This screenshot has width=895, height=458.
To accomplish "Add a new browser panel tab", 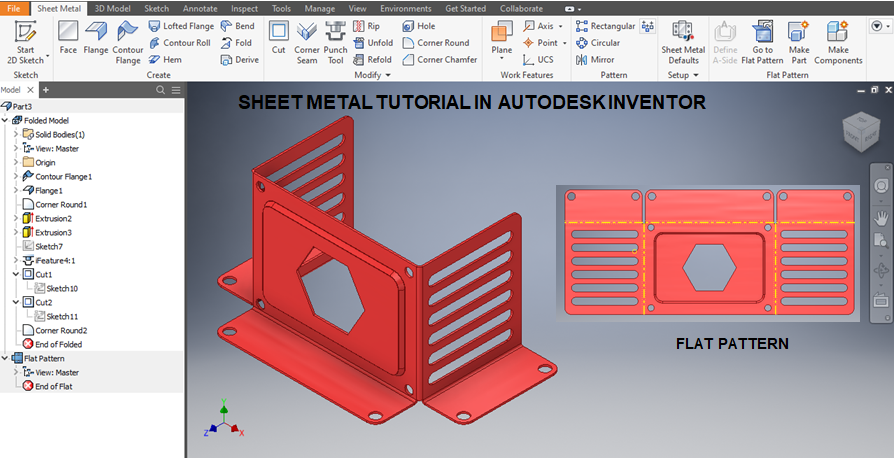I will pyautogui.click(x=46, y=90).
